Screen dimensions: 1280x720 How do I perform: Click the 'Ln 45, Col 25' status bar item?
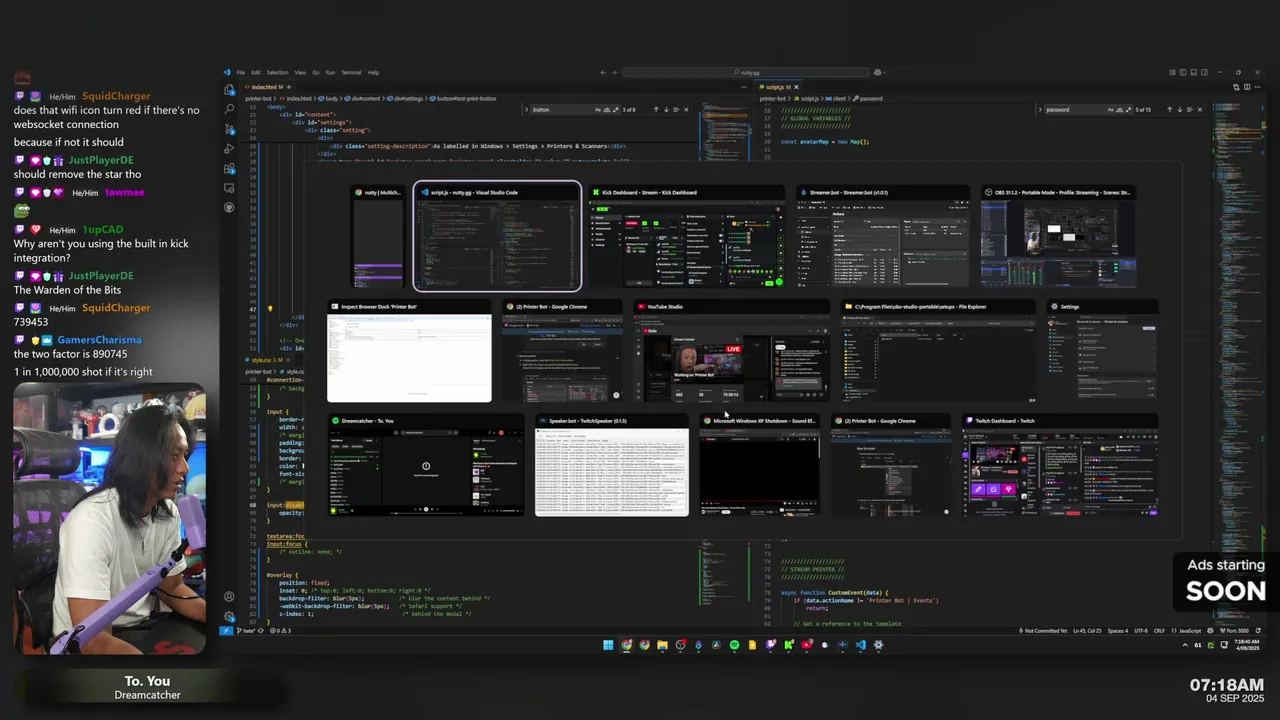click(1087, 631)
